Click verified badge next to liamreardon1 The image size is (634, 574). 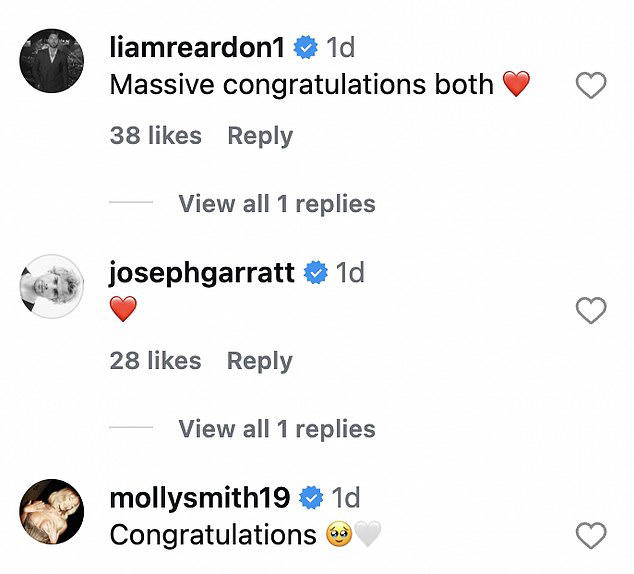[307, 47]
